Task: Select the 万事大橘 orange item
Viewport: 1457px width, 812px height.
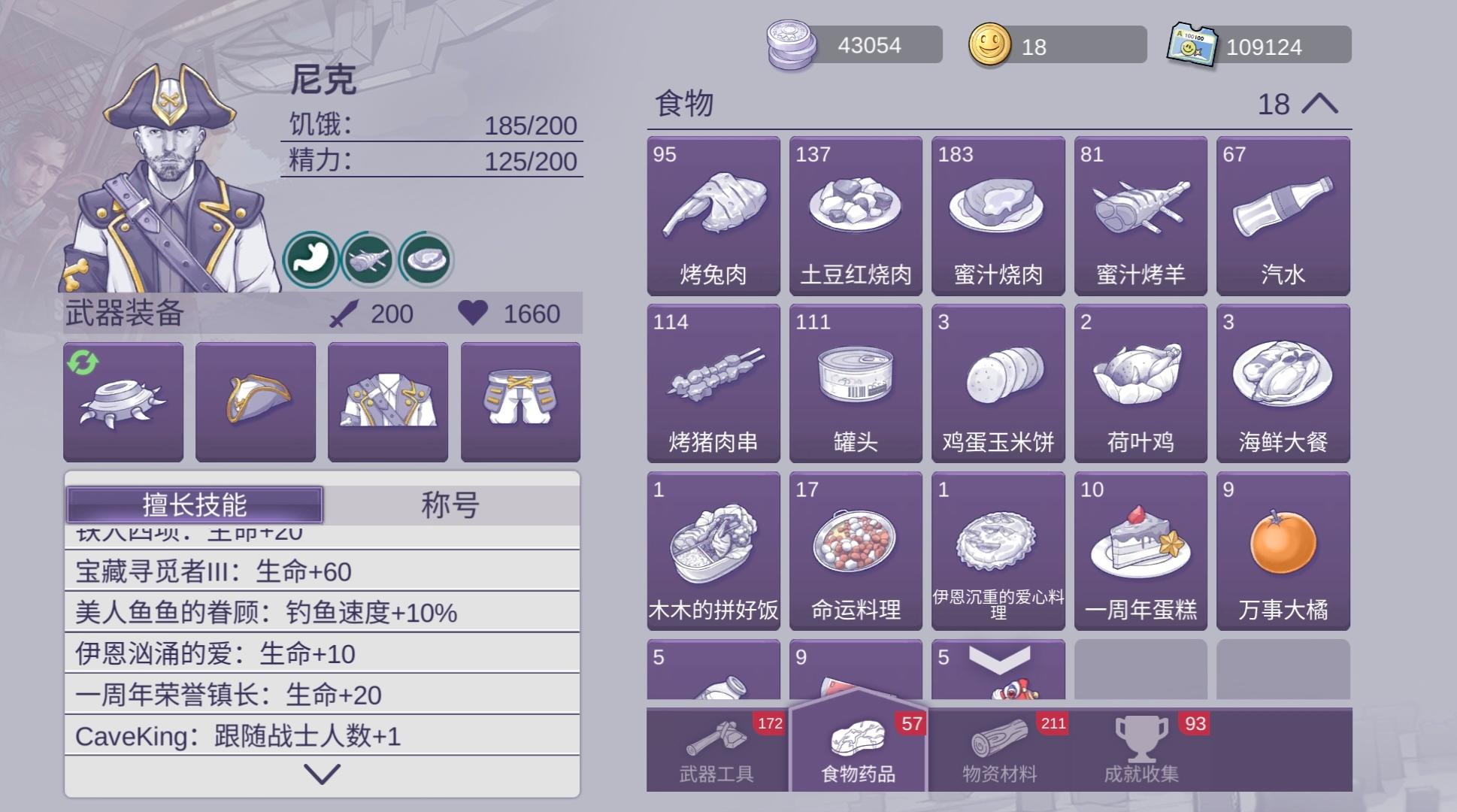Action: coord(1283,551)
